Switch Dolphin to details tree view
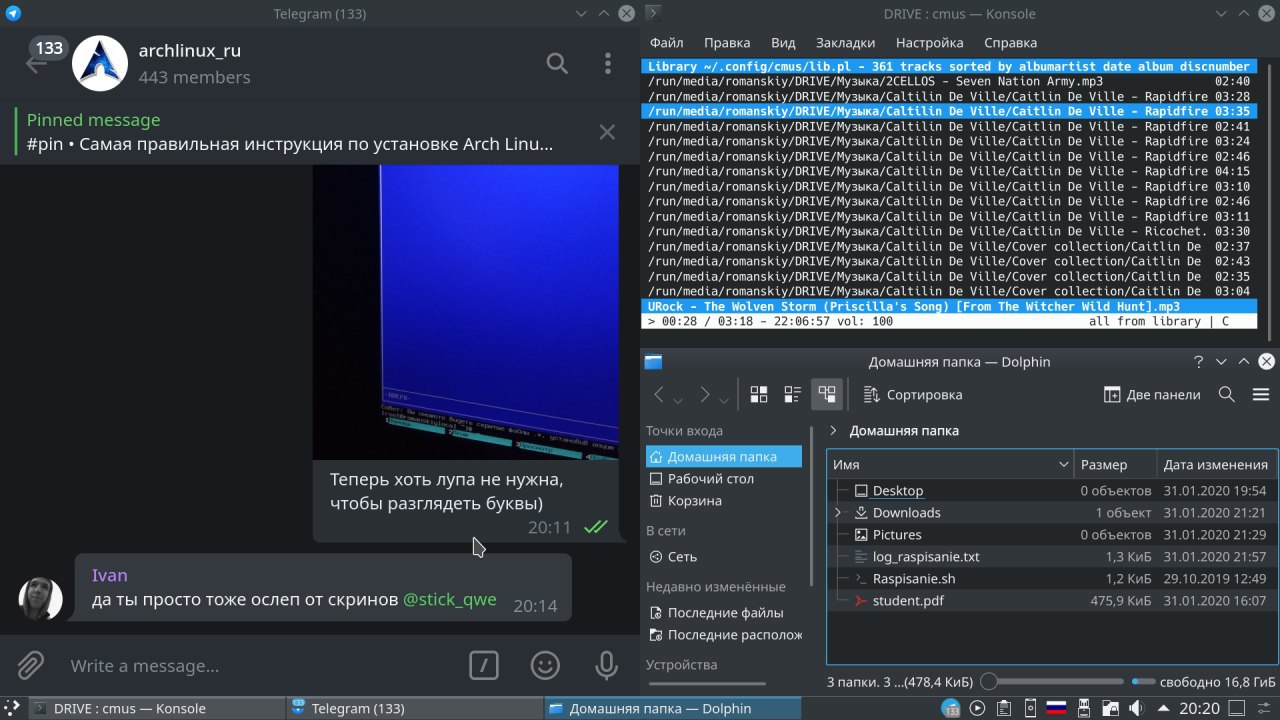 (827, 395)
